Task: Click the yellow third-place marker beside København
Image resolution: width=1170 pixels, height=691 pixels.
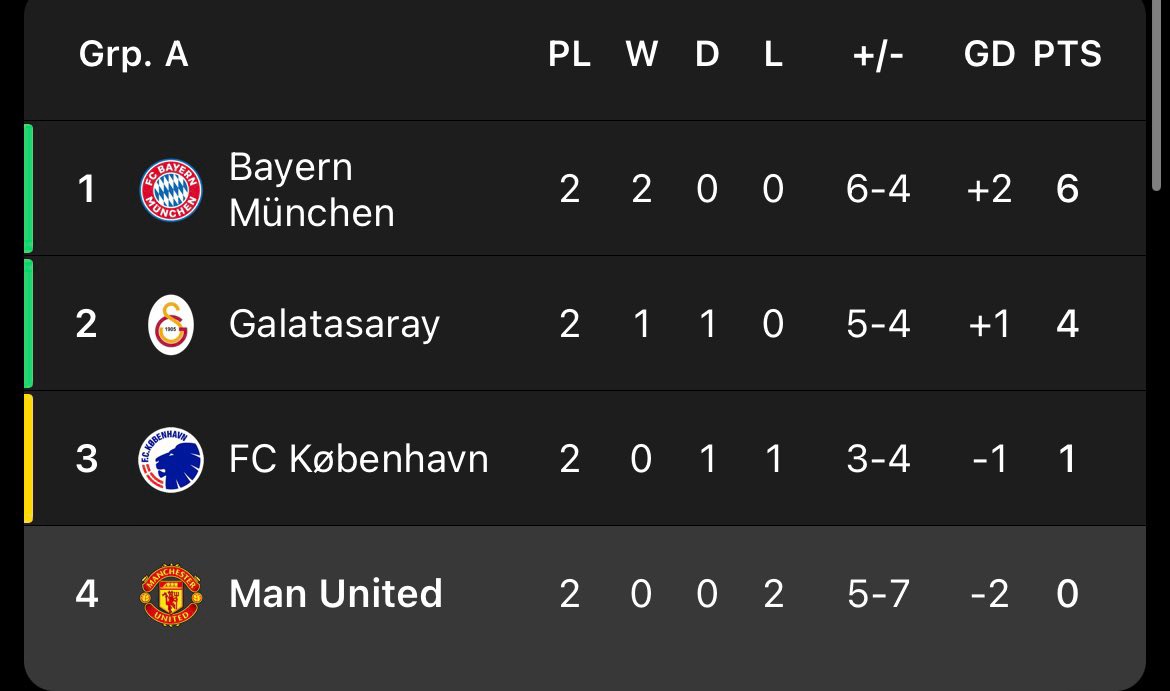Action: click(x=28, y=458)
